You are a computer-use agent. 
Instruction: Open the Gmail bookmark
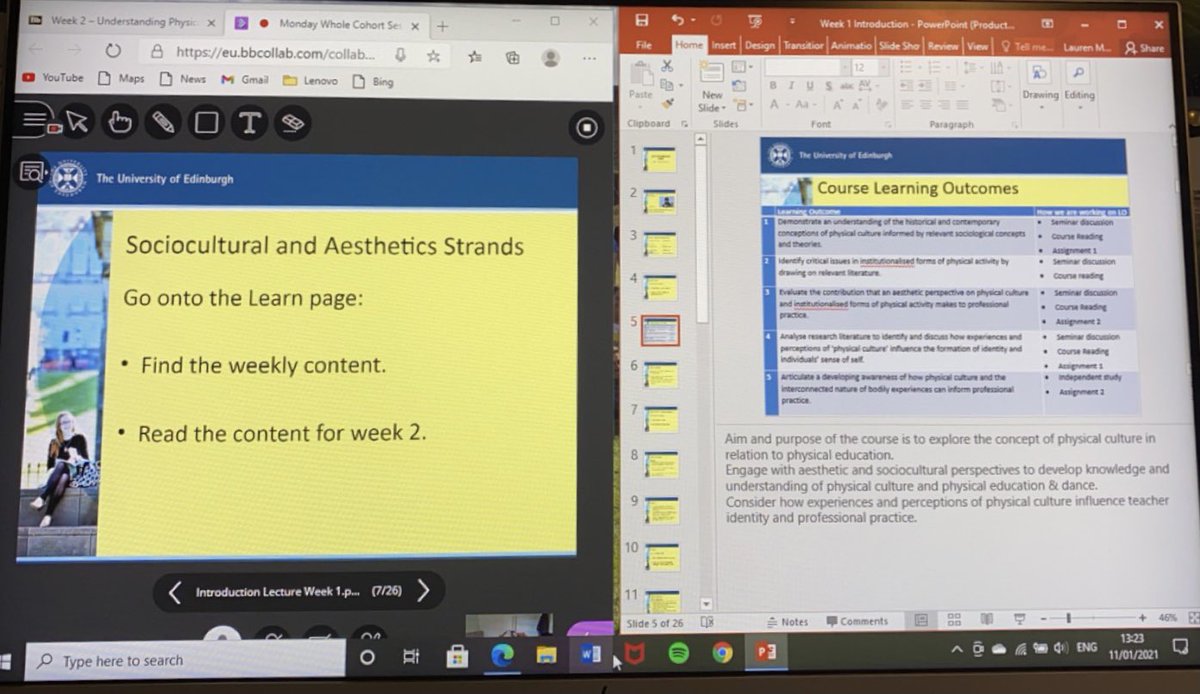coord(245,80)
